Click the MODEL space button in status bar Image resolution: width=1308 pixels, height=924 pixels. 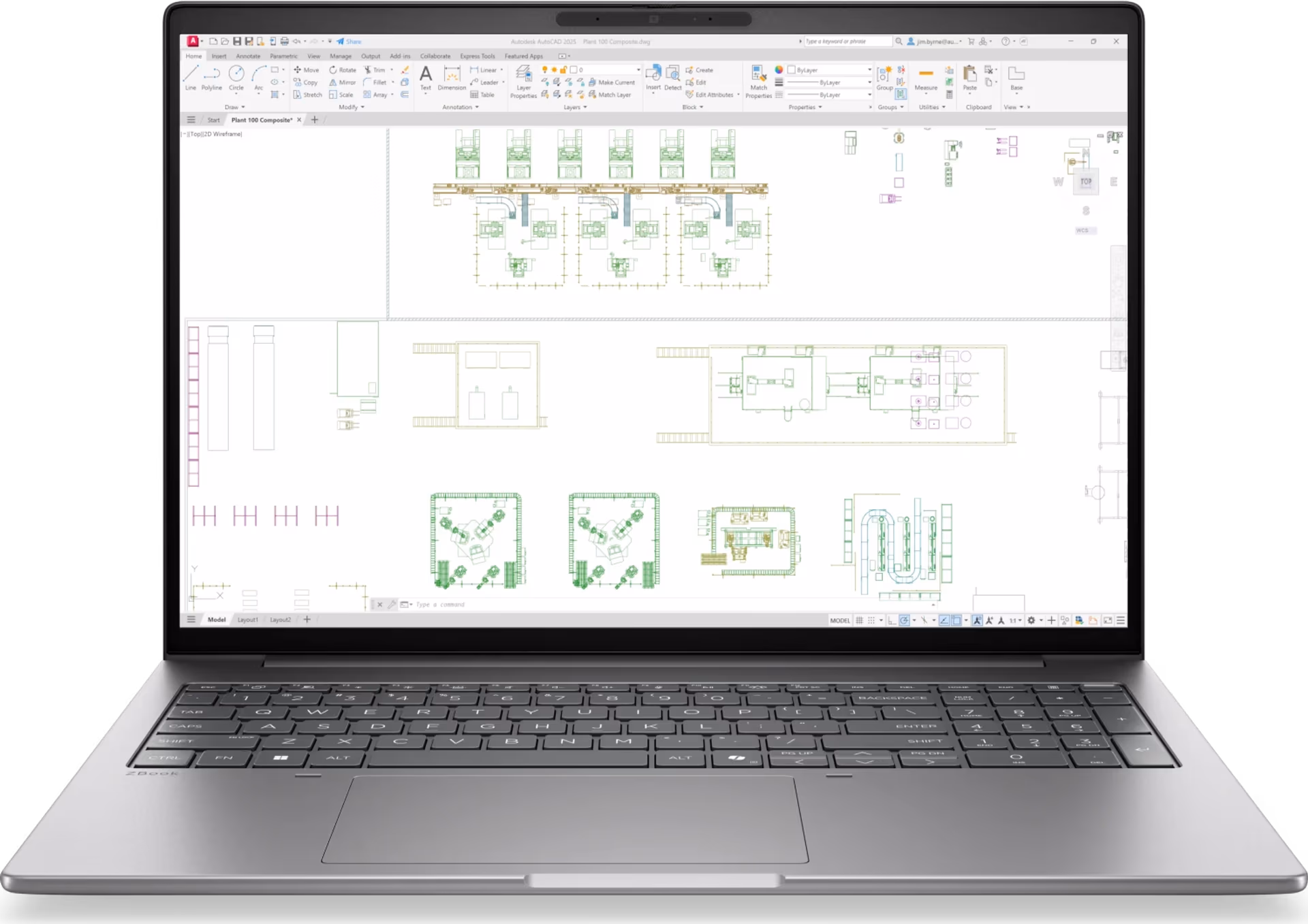coord(840,620)
